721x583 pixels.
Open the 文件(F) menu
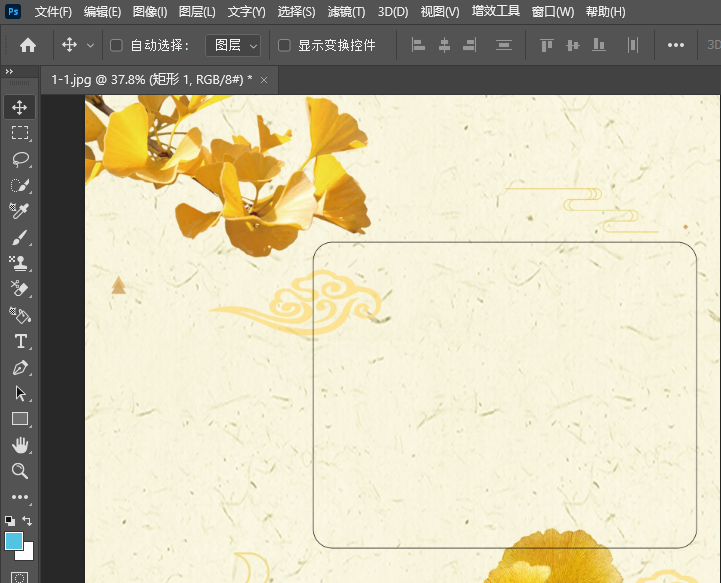53,11
